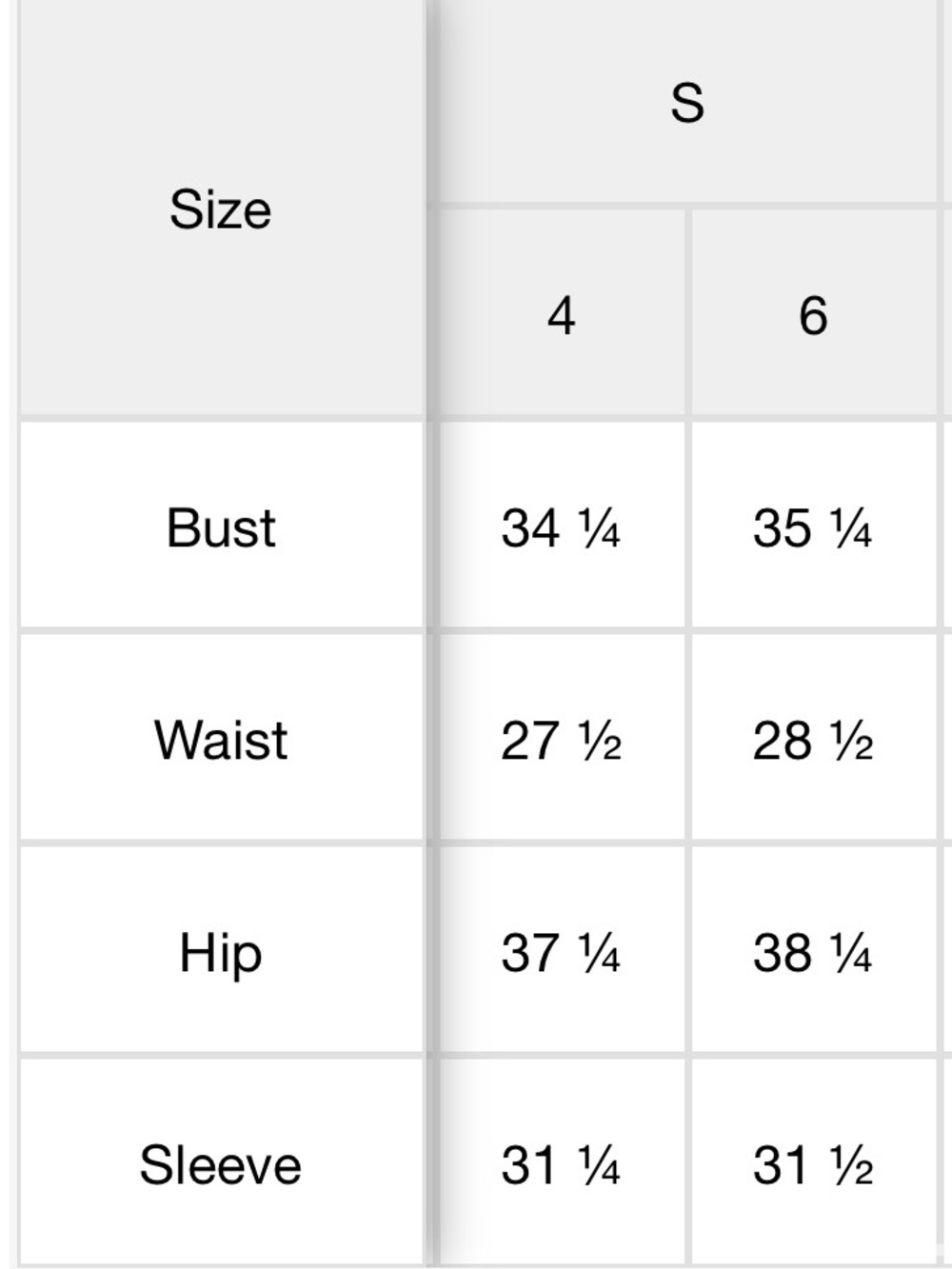Select the 31 ½ sleeve measurement cell
Image resolution: width=952 pixels, height=1269 pixels.
(x=814, y=1163)
